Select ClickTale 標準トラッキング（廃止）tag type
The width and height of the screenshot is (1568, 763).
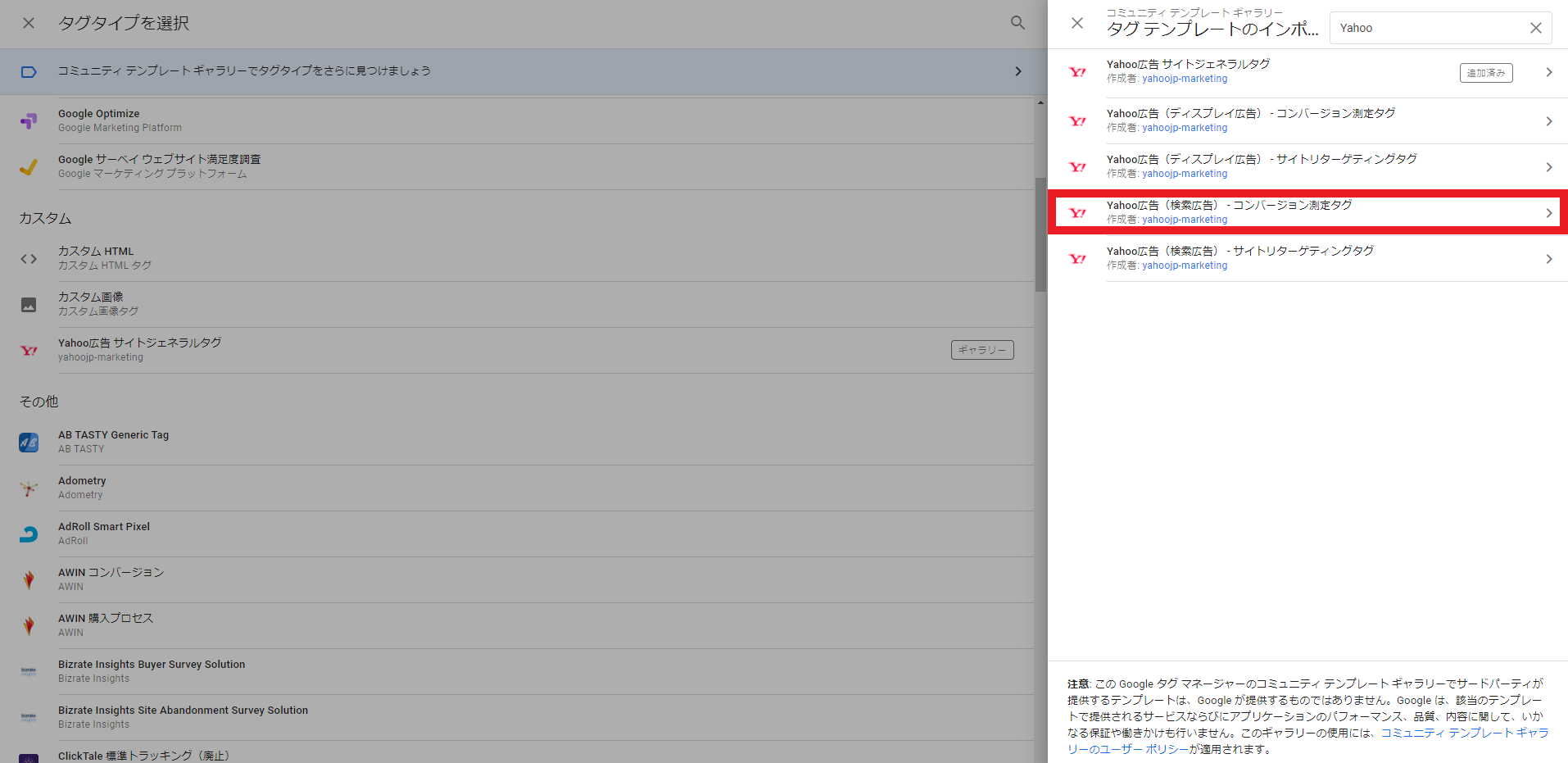[x=516, y=752]
